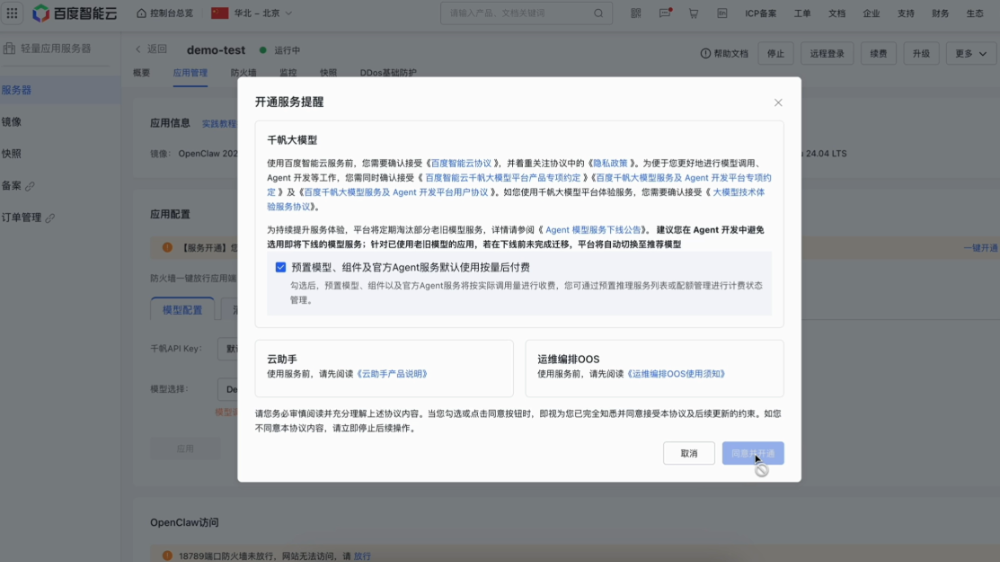Open the message notifications icon
The height and width of the screenshot is (562, 1000).
pyautogui.click(x=665, y=14)
